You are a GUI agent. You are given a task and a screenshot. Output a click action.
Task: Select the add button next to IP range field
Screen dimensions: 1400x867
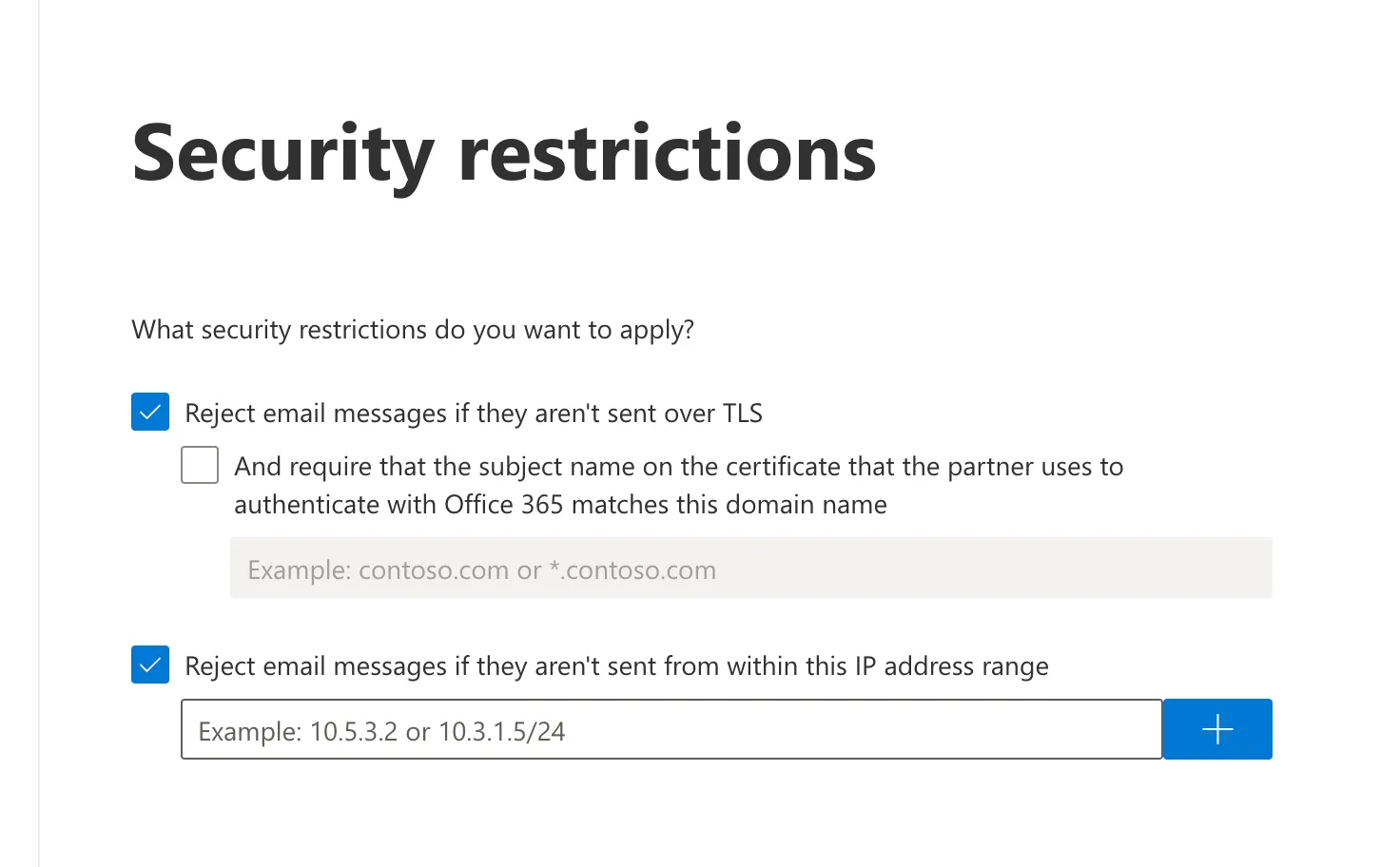pos(1216,729)
